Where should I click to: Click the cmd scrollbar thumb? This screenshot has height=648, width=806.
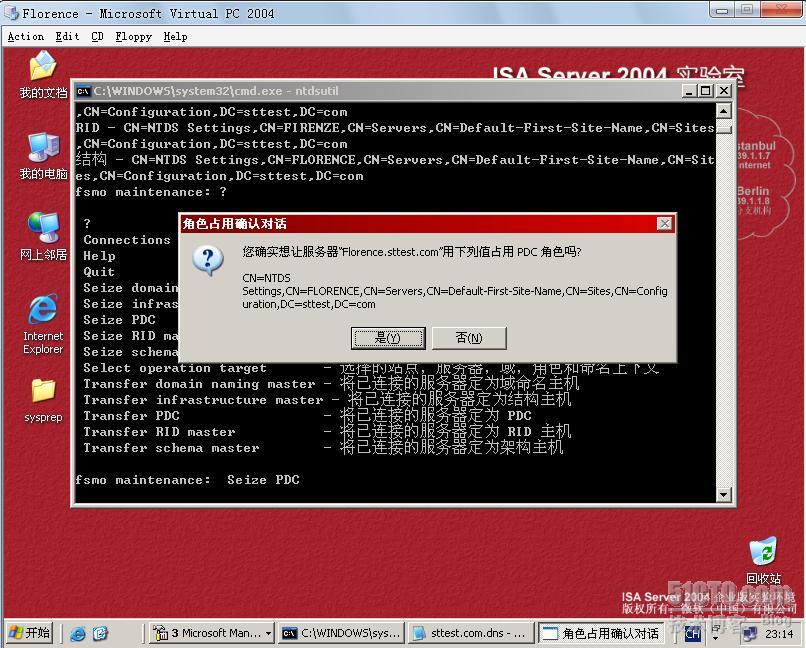tap(723, 128)
